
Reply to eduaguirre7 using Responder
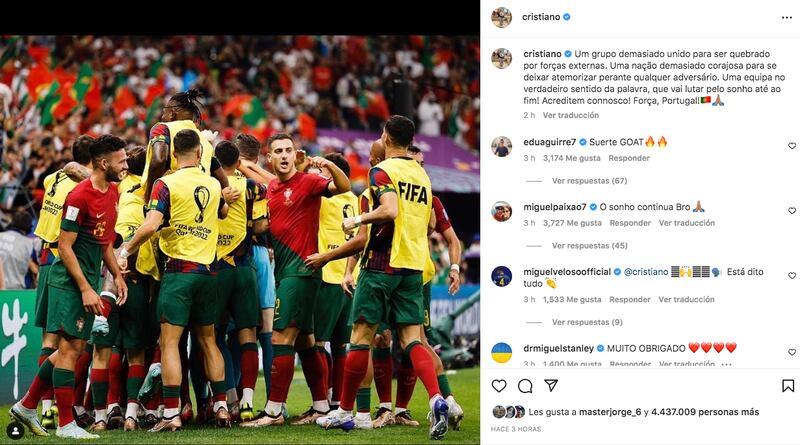tap(629, 158)
